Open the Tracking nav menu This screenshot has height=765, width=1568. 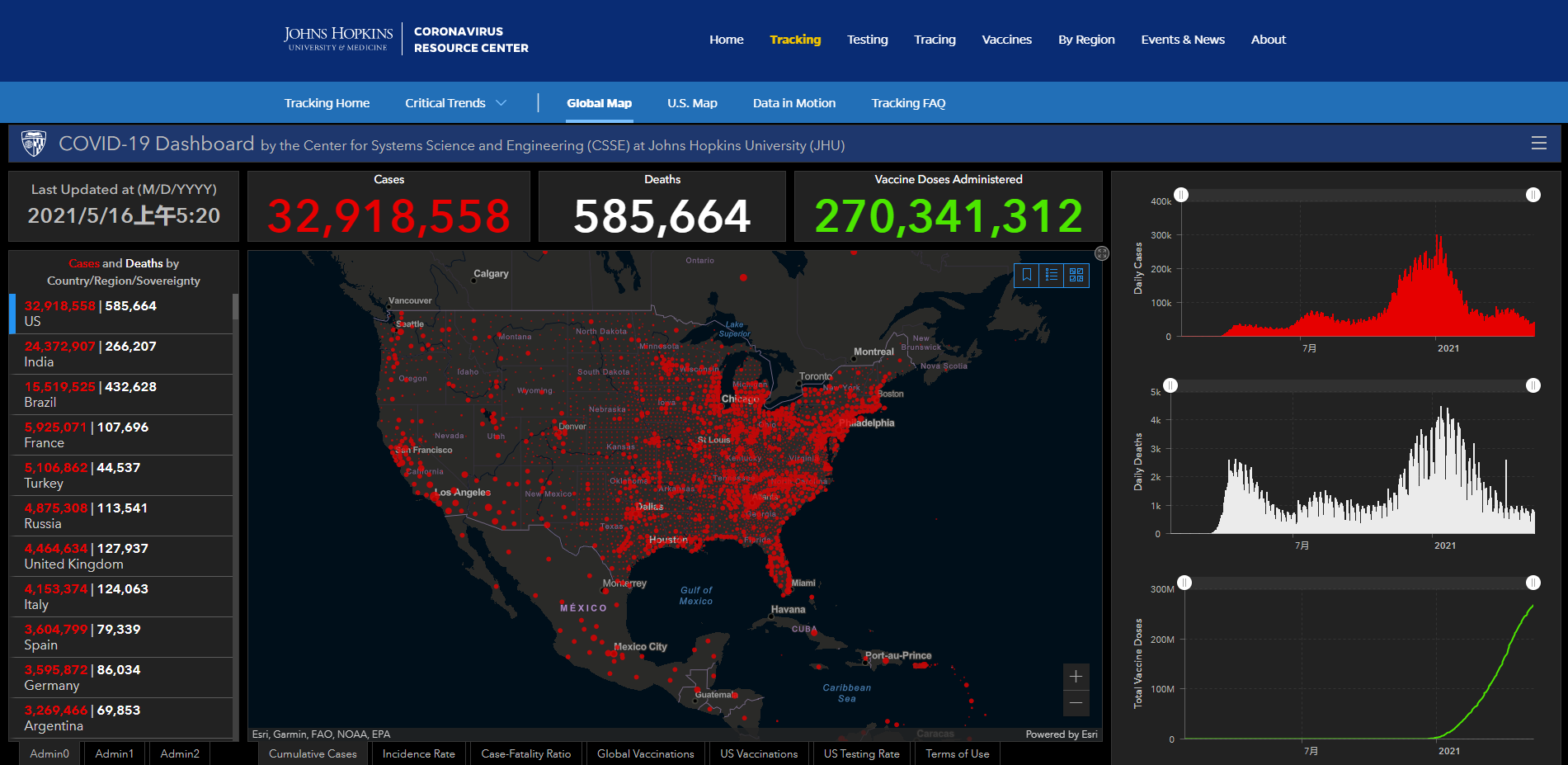coord(795,40)
